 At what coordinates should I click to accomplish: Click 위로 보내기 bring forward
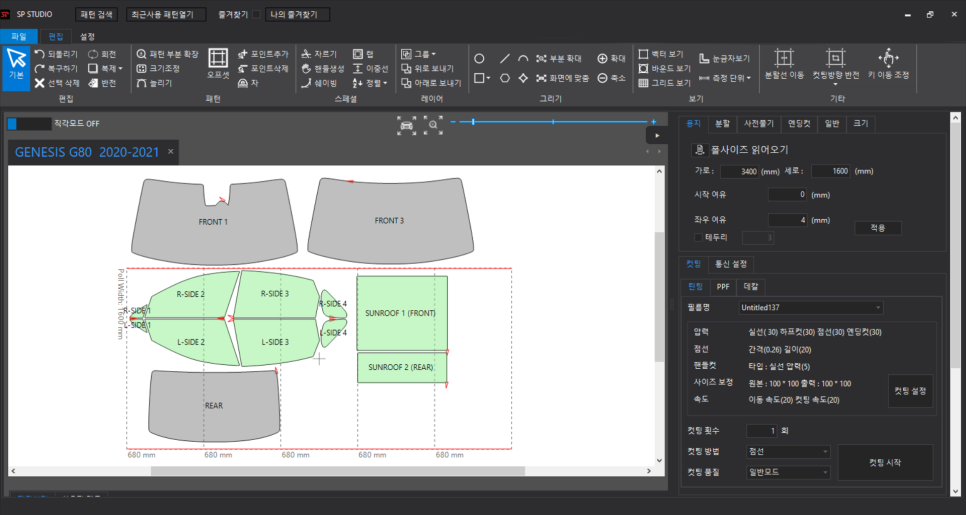(427, 68)
